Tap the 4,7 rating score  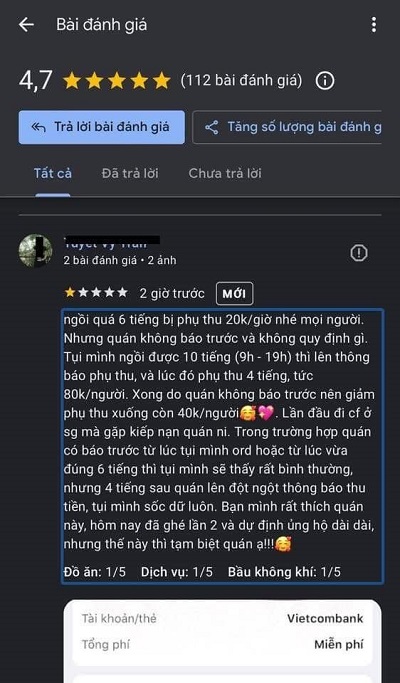(36, 81)
